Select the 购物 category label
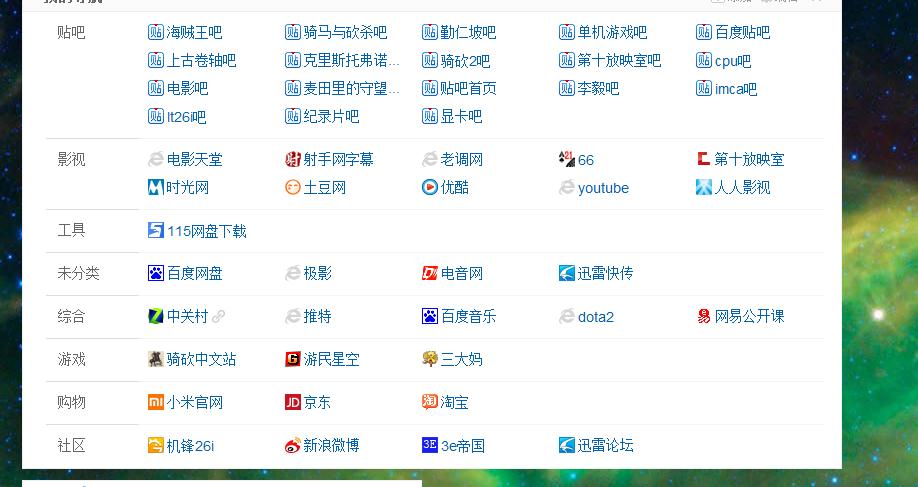 click(71, 403)
